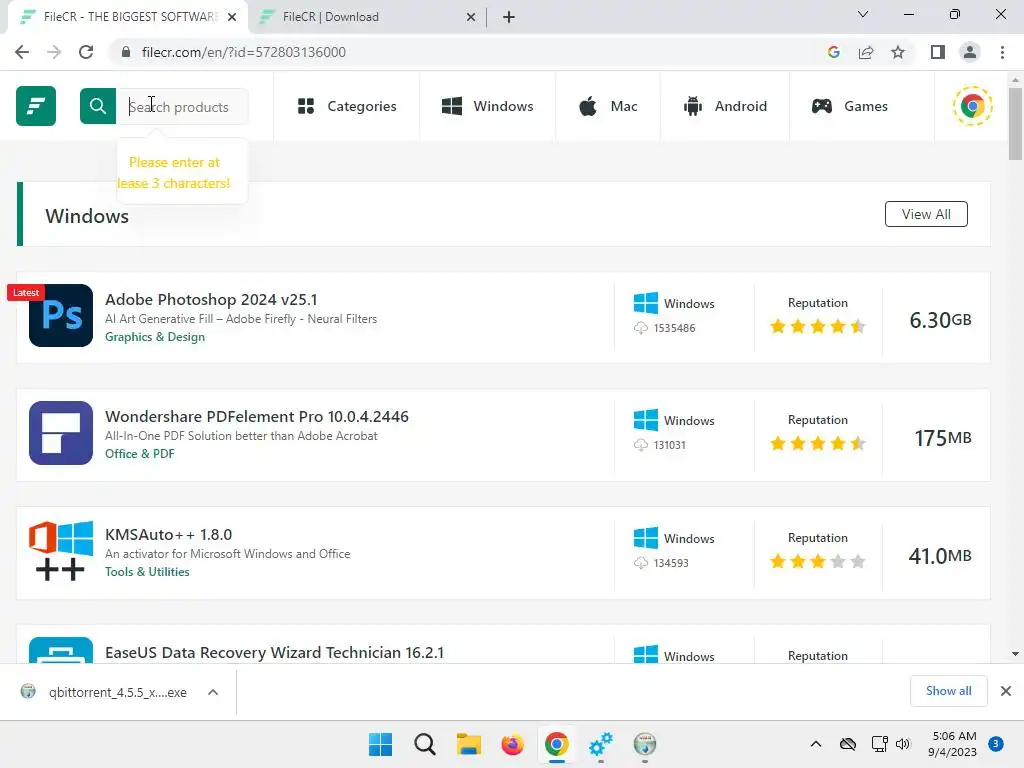Click the site lock security icon
The width and height of the screenshot is (1024, 768).
[x=126, y=52]
